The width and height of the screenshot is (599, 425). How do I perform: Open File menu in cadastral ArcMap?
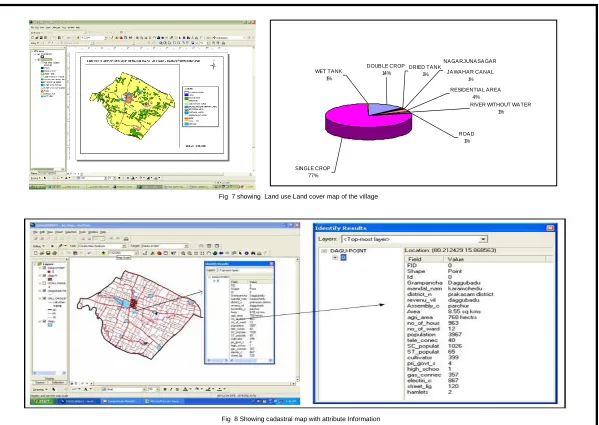click(x=35, y=232)
